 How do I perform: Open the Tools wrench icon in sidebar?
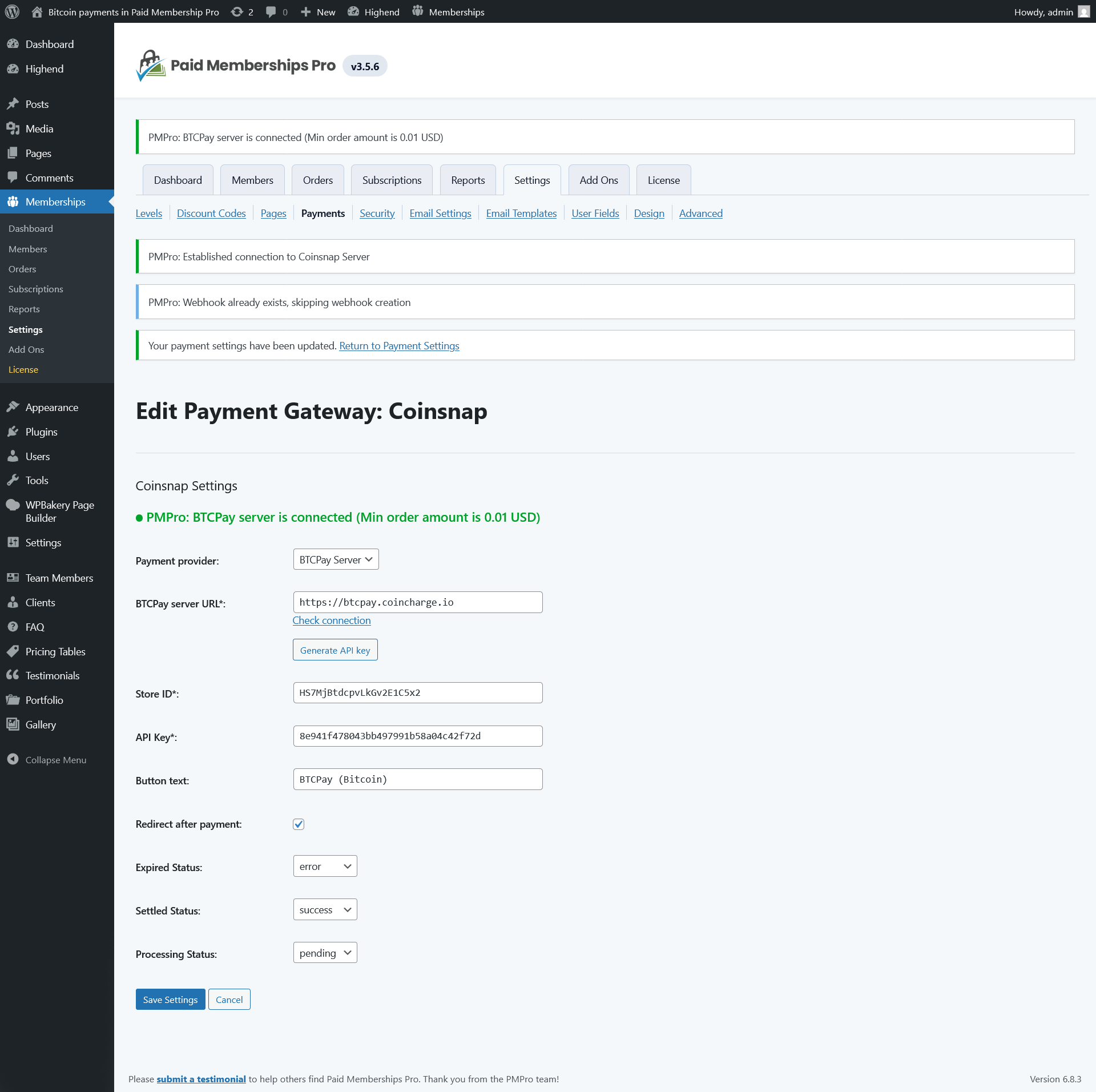point(13,480)
